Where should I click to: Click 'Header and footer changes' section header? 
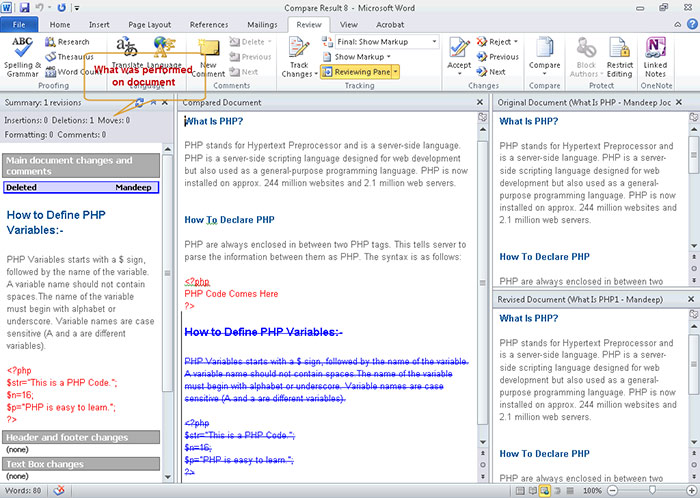click(x=81, y=437)
